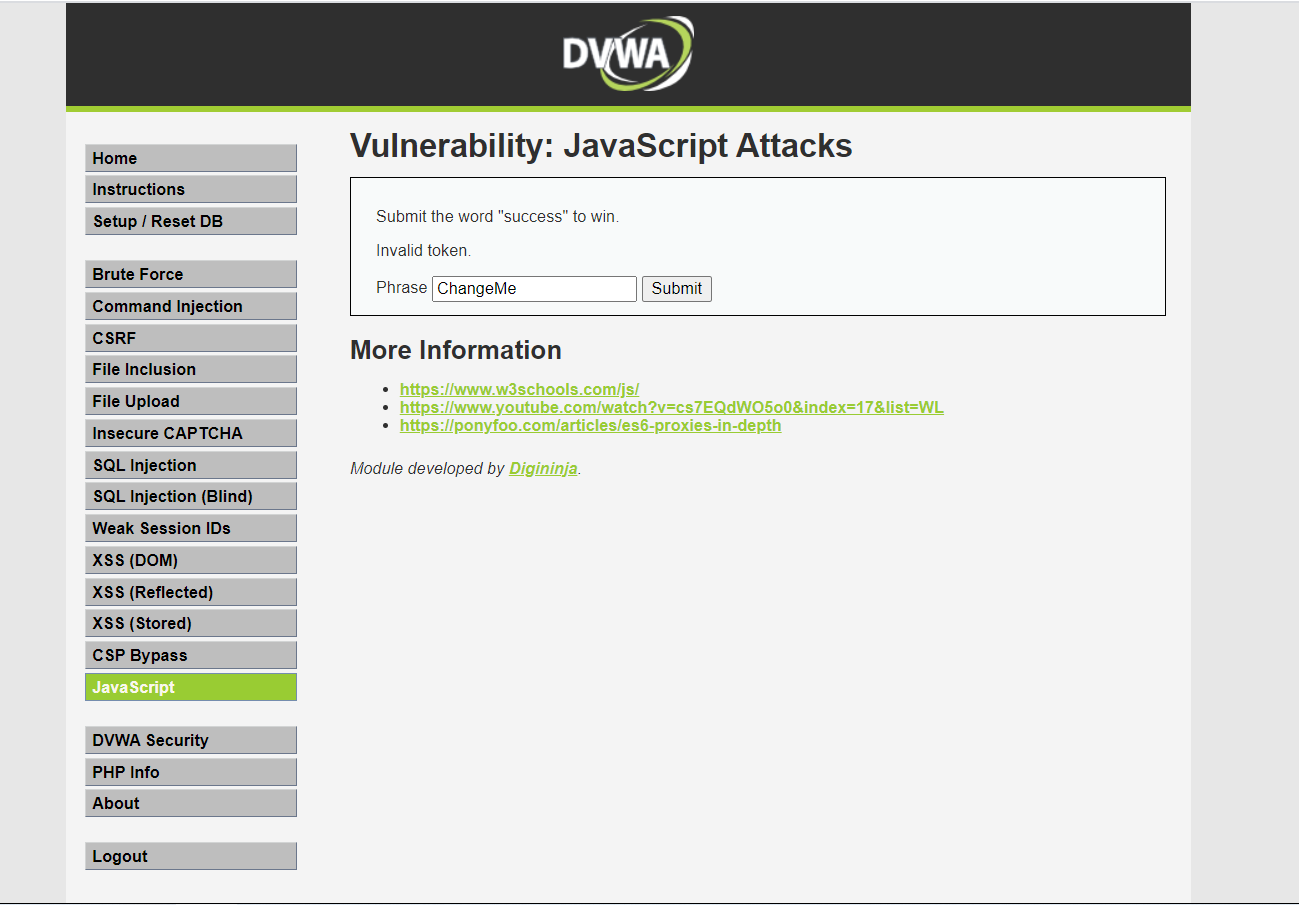This screenshot has height=905, width=1299.
Task: Open DVWA Security settings
Action: tap(190, 740)
